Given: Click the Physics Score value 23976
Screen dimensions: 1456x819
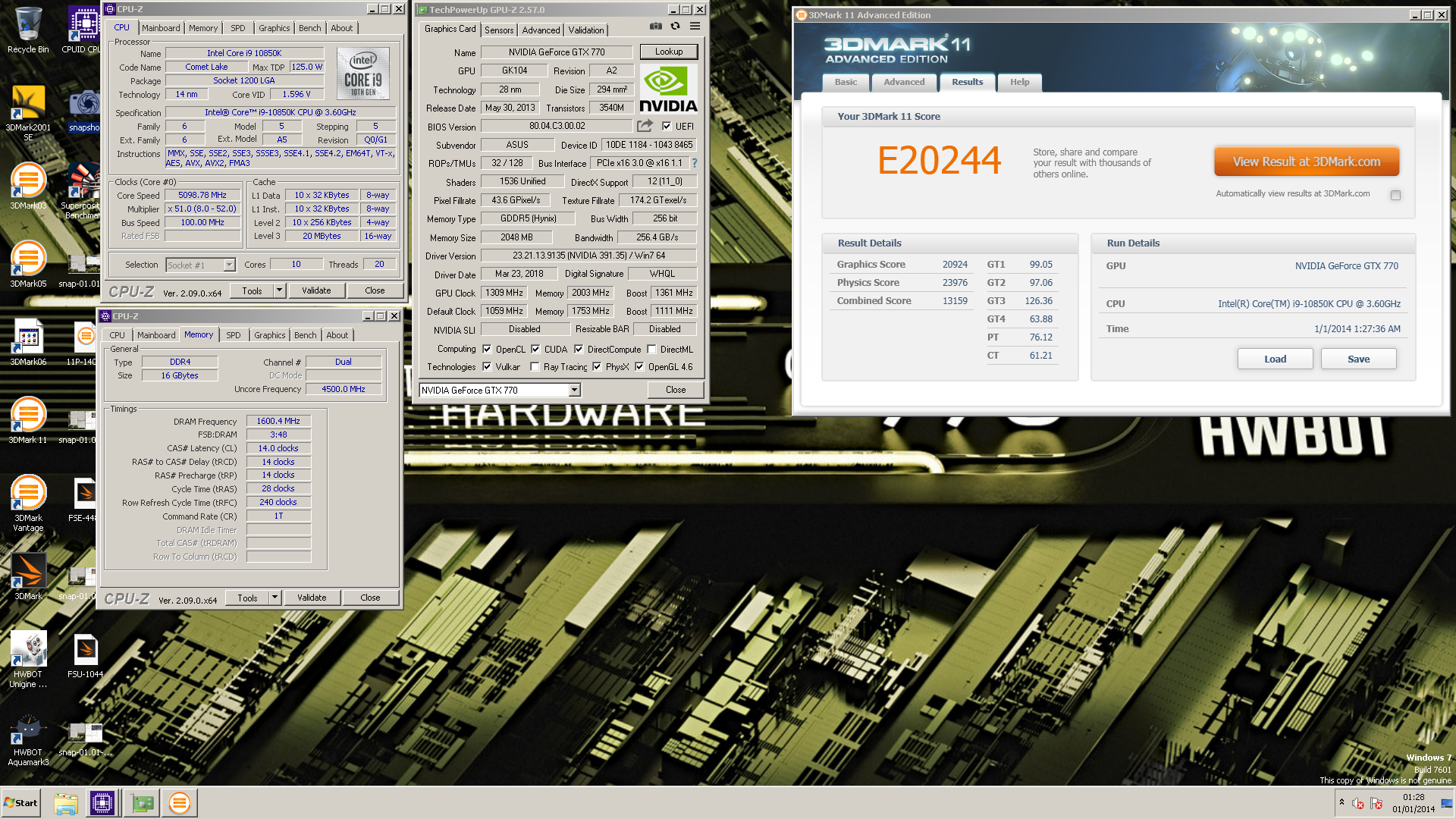Looking at the screenshot, I should [x=955, y=283].
